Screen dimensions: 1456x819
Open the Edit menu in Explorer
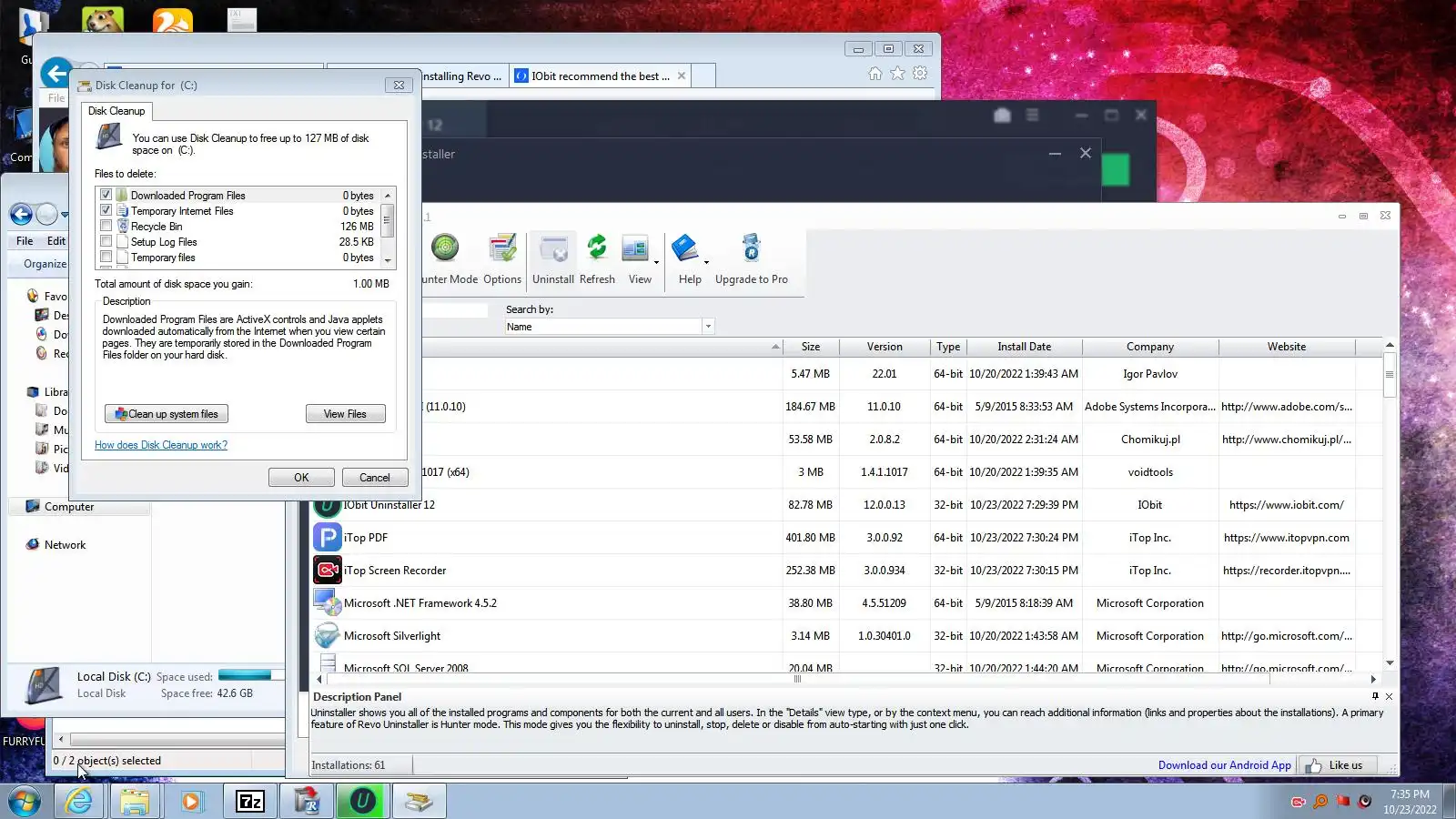[56, 241]
